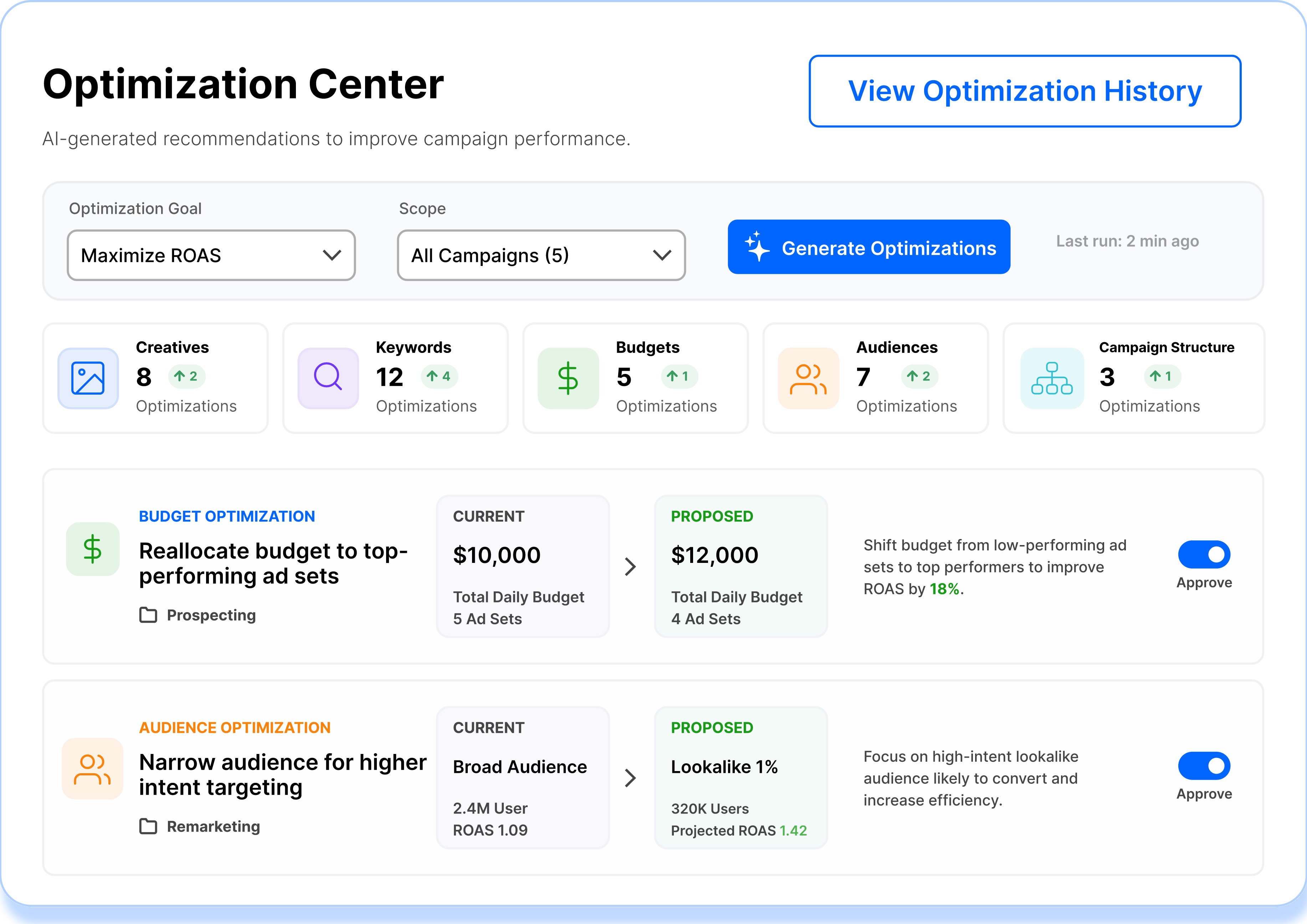Viewport: 1307px width, 924px height.
Task: Open the All Campaigns (5) scope dropdown
Action: [541, 255]
